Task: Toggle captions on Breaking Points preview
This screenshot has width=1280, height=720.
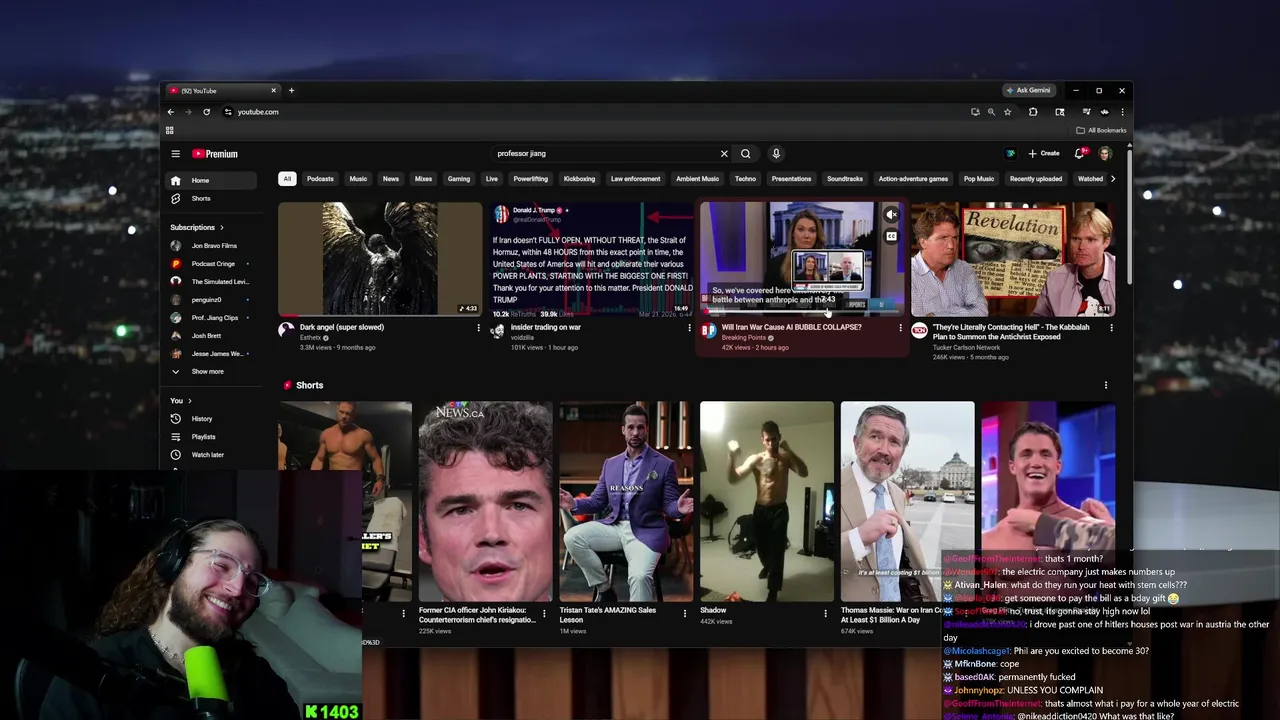Action: pos(891,236)
